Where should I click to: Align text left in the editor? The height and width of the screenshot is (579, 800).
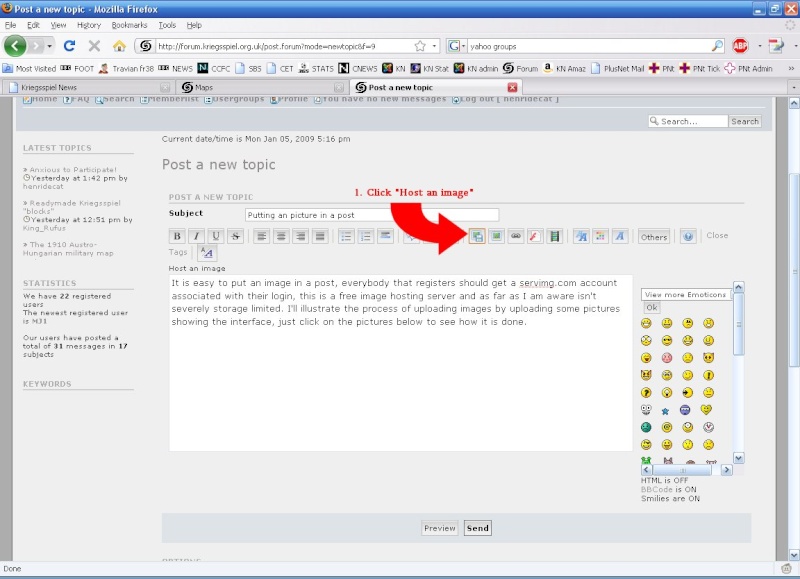(x=262, y=236)
